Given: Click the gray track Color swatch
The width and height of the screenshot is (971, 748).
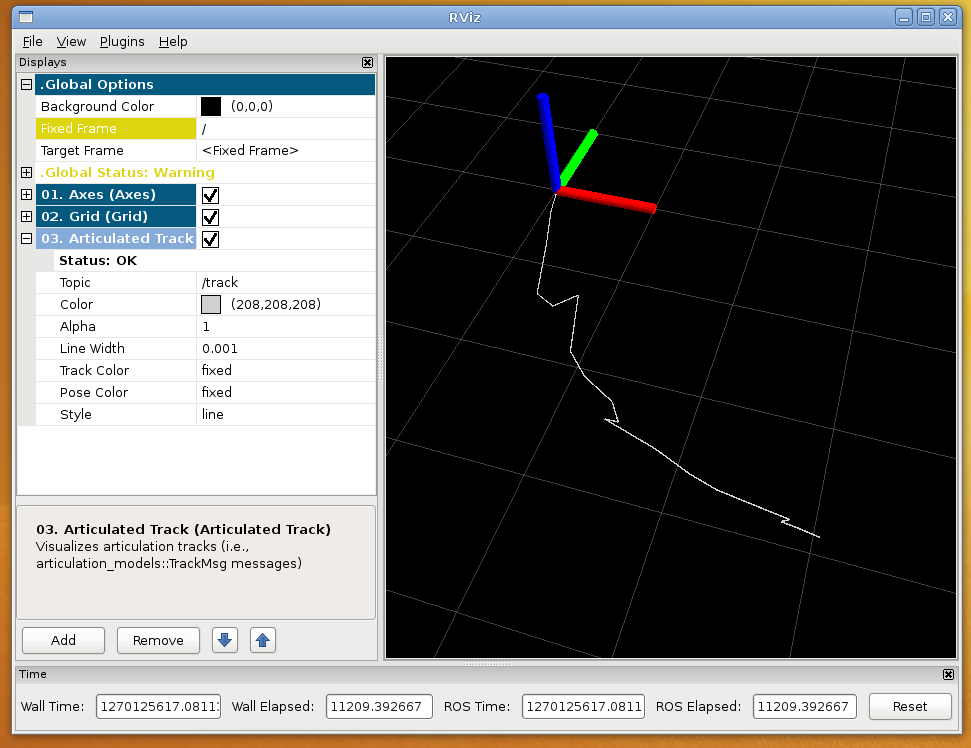Looking at the screenshot, I should pos(211,305).
